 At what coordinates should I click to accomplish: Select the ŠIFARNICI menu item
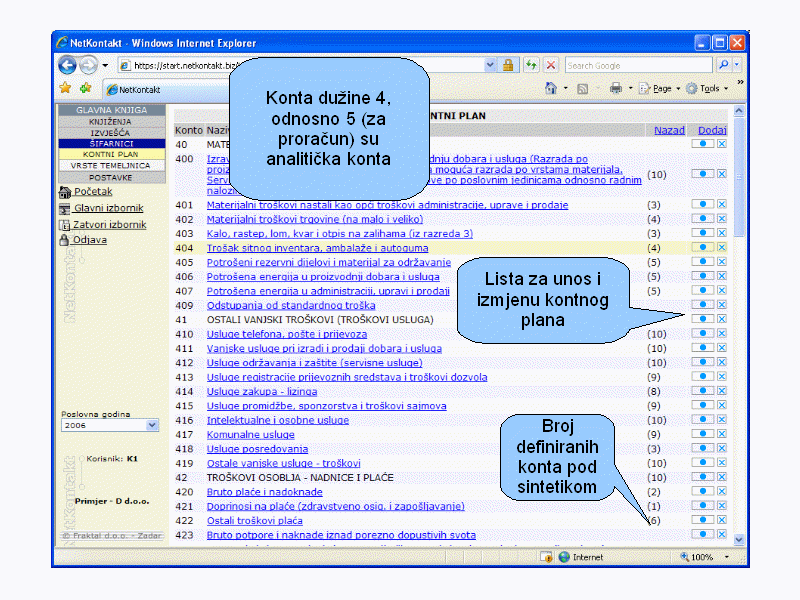(x=112, y=143)
